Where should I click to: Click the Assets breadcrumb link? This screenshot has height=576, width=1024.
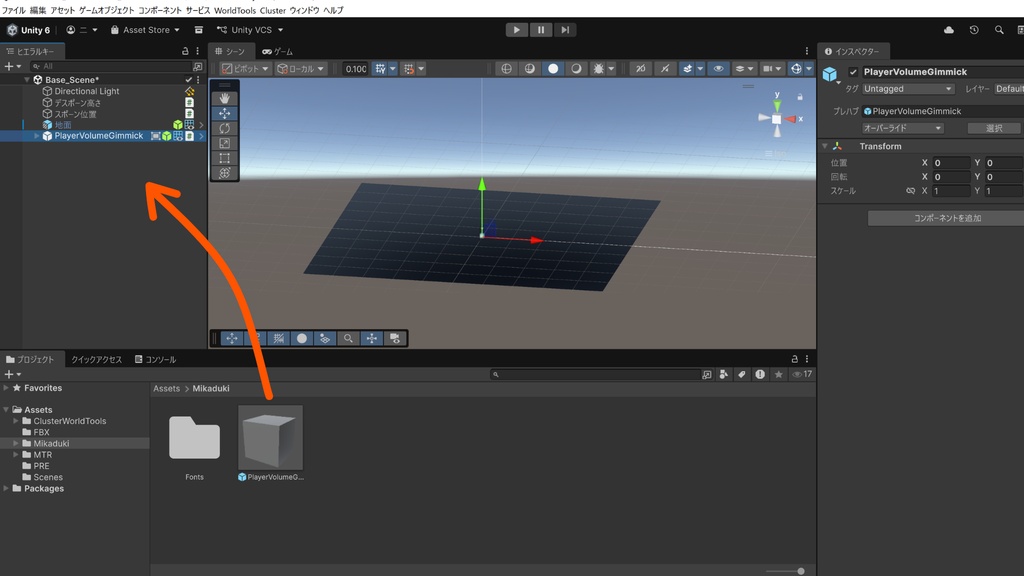[167, 389]
